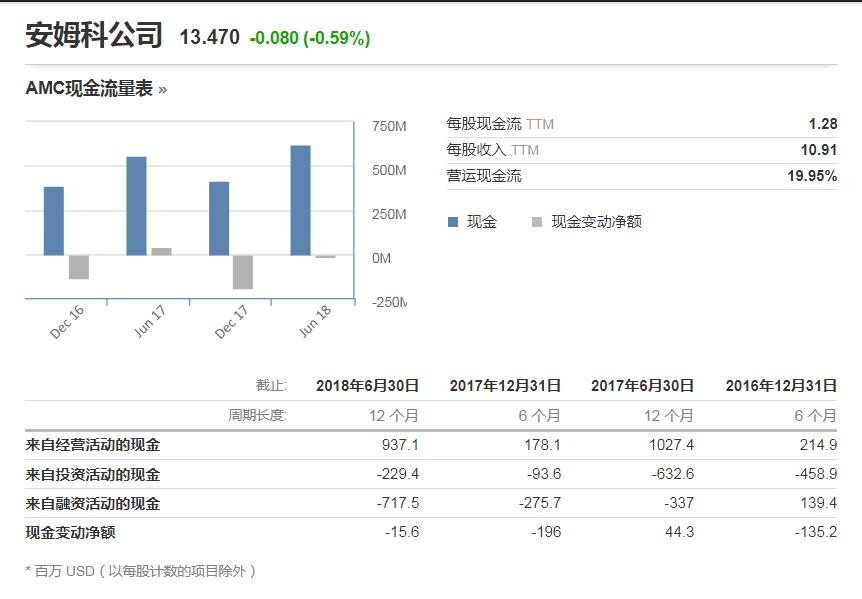Click the 2016年12月31日 column header
The width and height of the screenshot is (862, 599).
(x=781, y=386)
